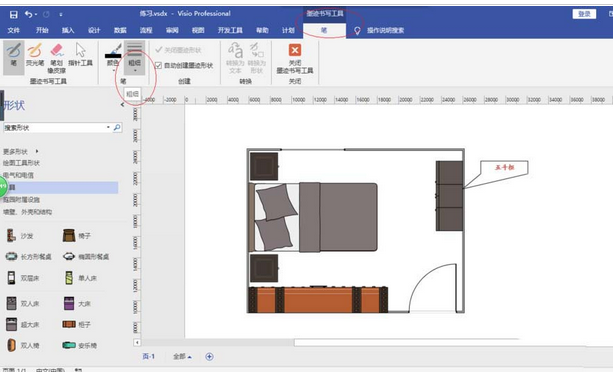Click the horizontal scrollbar left arrow

click(137, 342)
